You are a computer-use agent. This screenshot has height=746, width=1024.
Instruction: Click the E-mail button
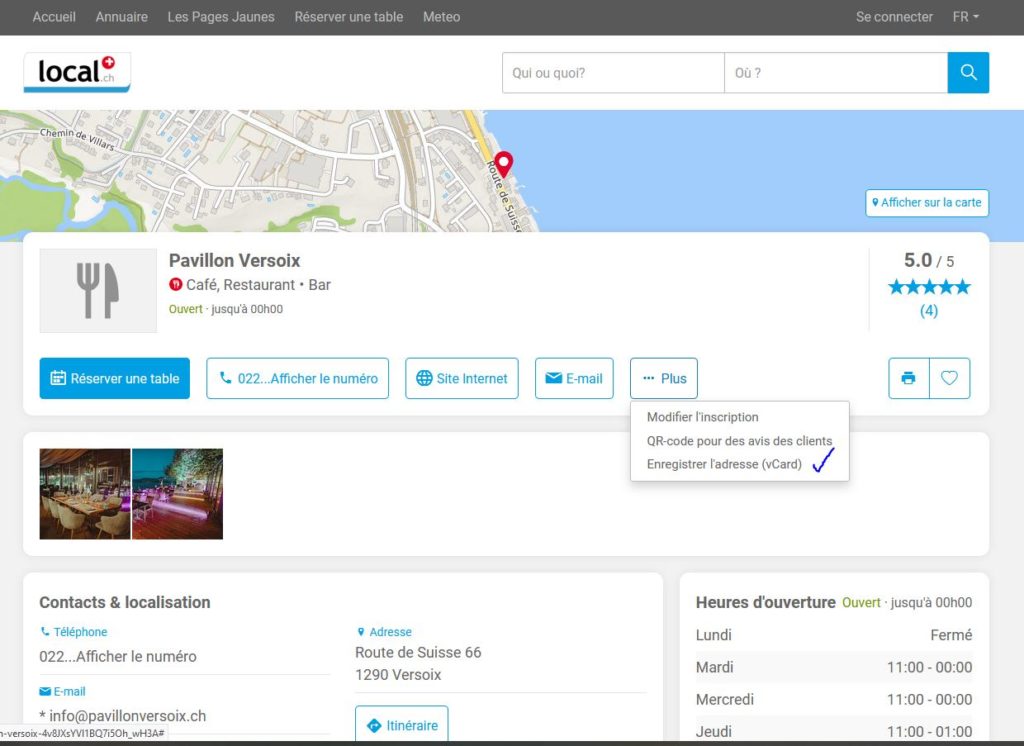pos(574,378)
